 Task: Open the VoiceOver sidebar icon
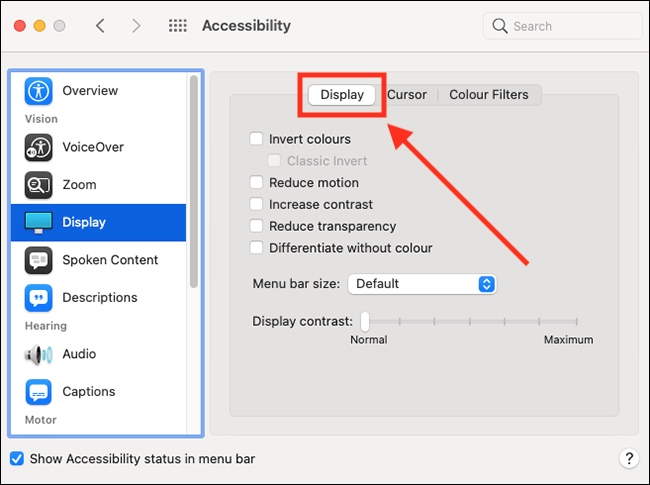click(38, 147)
